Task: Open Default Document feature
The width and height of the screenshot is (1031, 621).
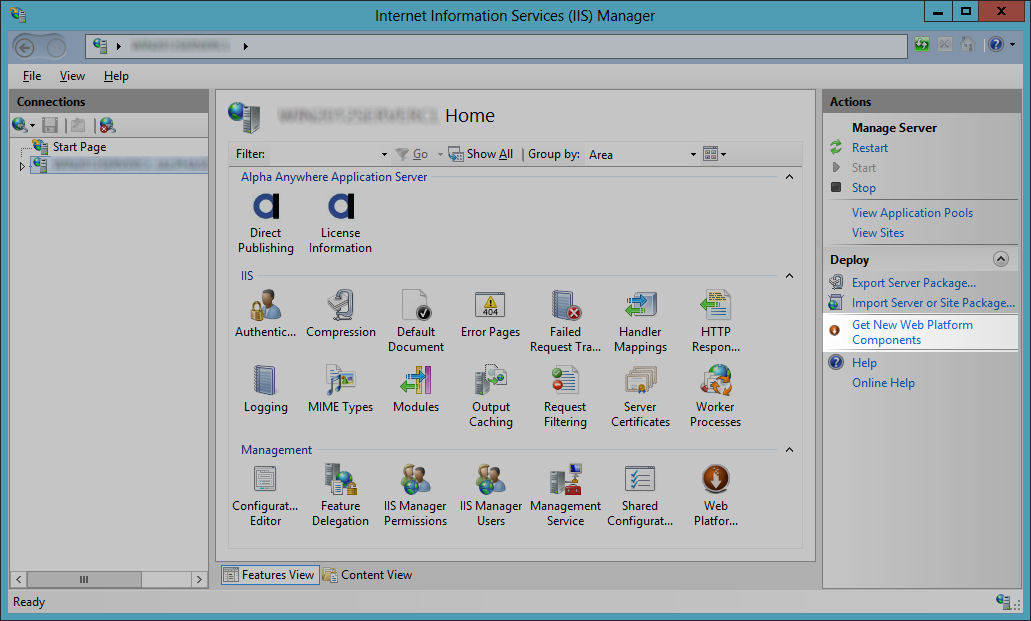Action: [x=416, y=322]
